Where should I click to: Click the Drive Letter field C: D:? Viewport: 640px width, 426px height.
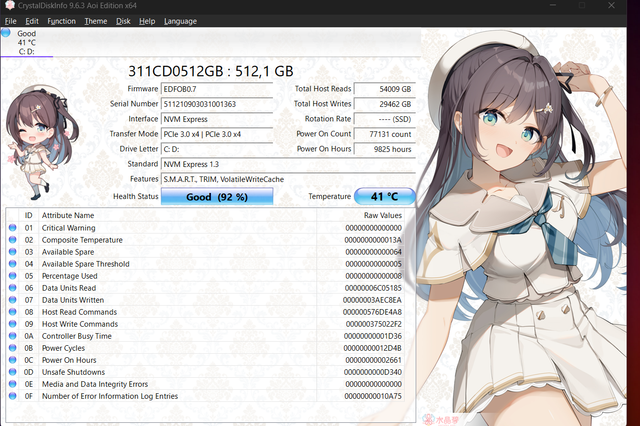pyautogui.click(x=217, y=149)
